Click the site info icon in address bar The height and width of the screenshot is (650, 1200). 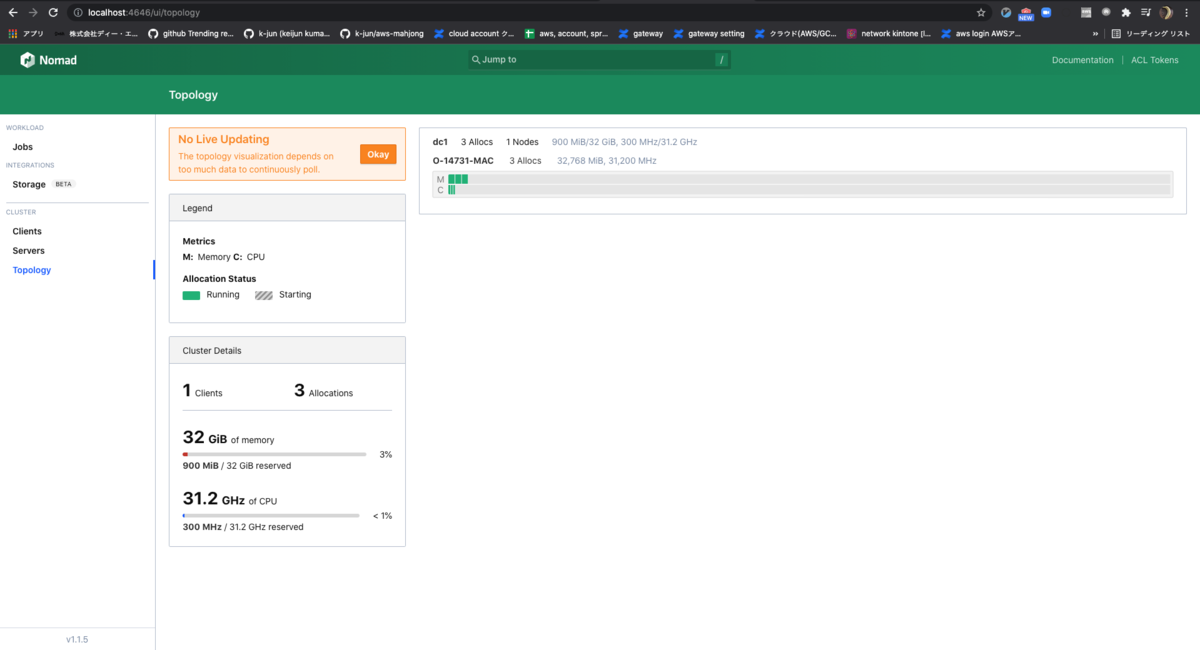[78, 13]
